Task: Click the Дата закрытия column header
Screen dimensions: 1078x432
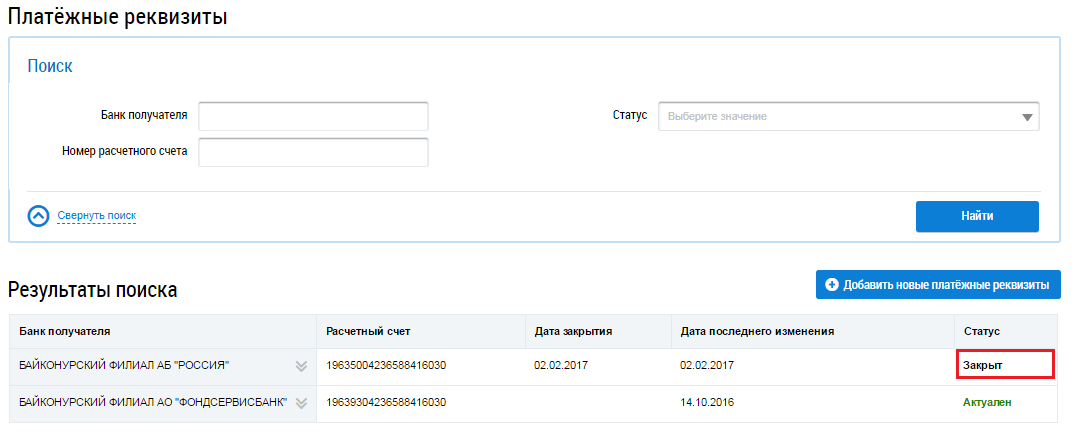Action: [x=573, y=331]
